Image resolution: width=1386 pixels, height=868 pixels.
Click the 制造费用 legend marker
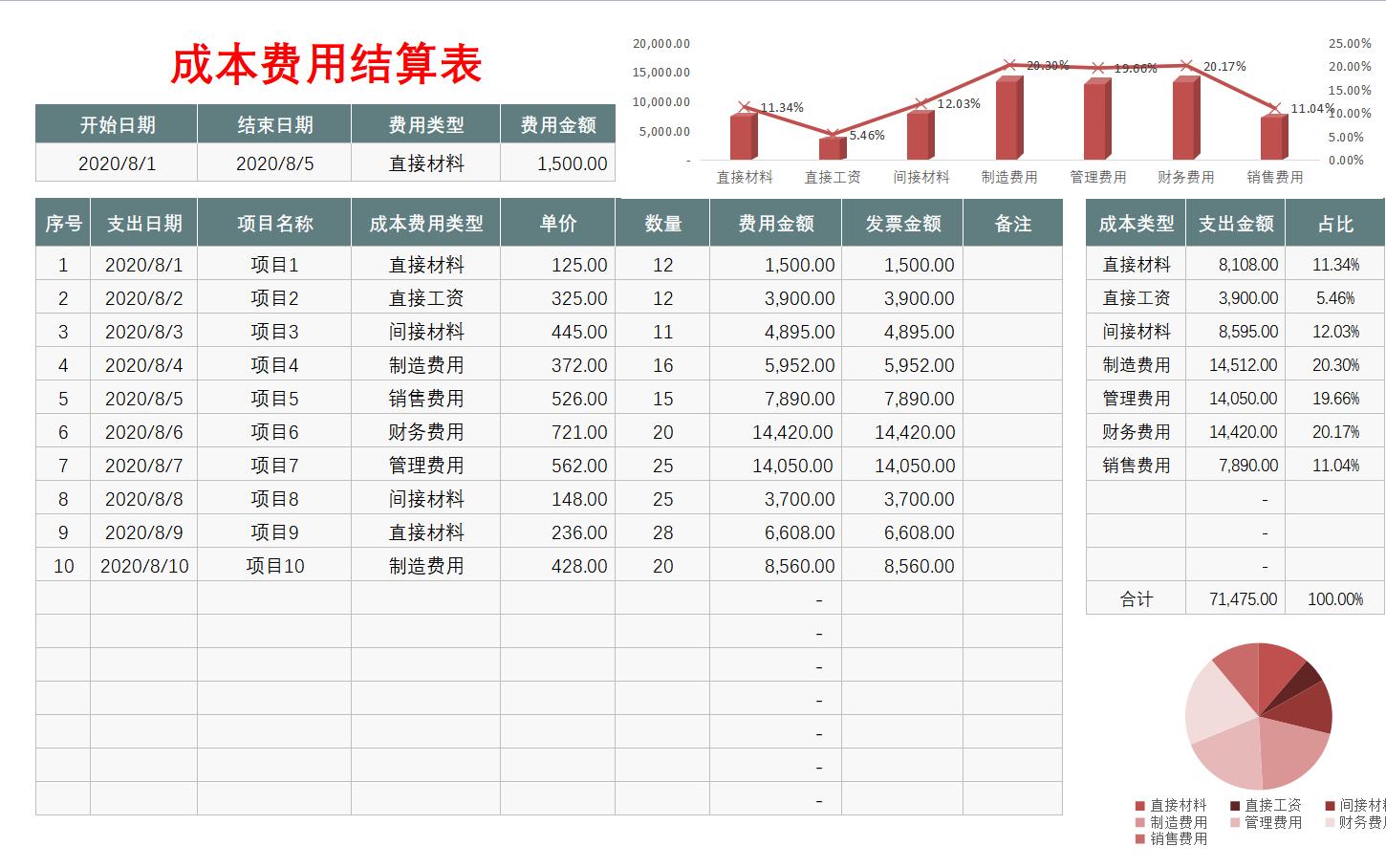[x=1139, y=822]
